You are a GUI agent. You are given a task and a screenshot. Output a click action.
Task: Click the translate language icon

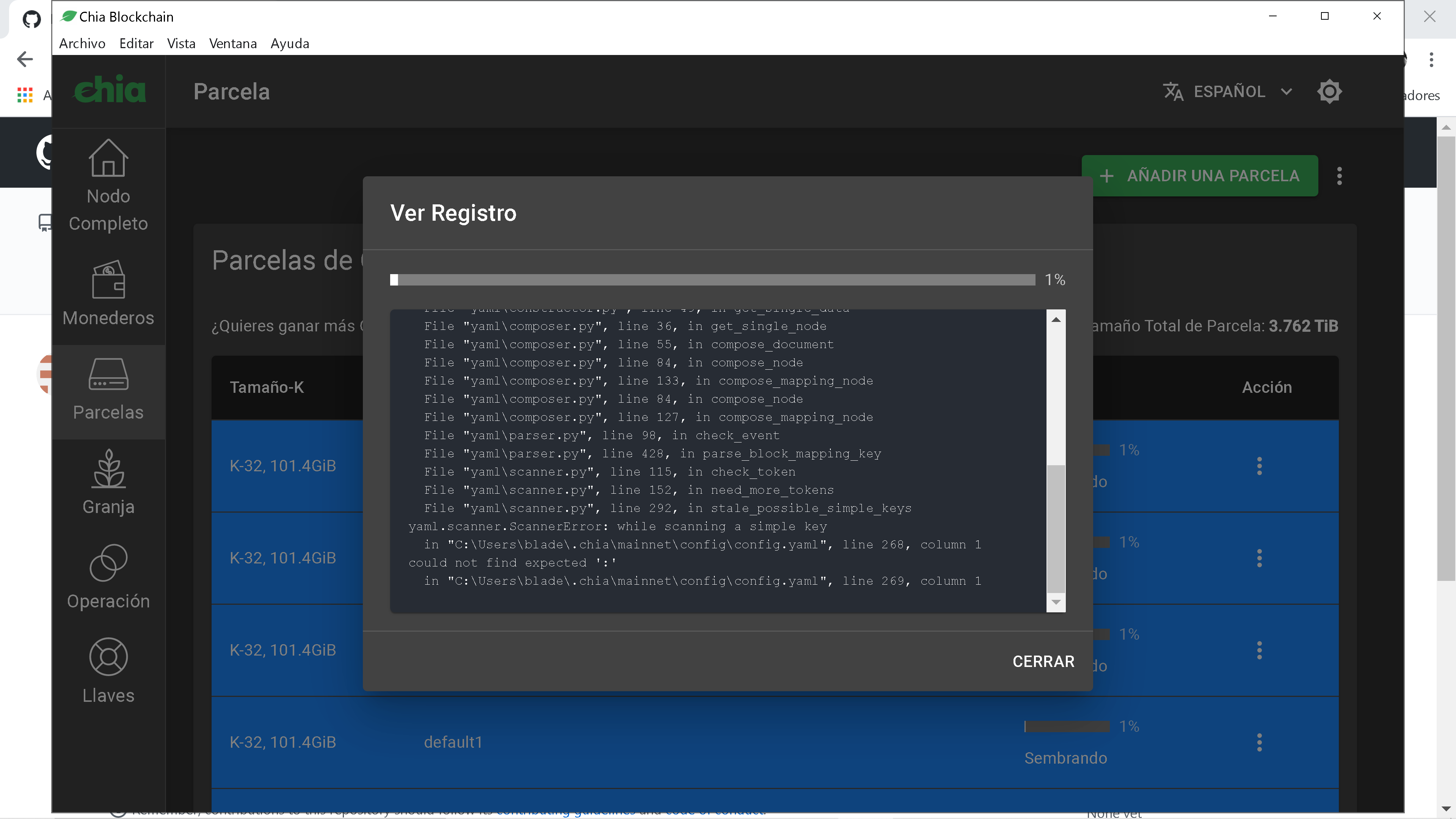(x=1173, y=91)
